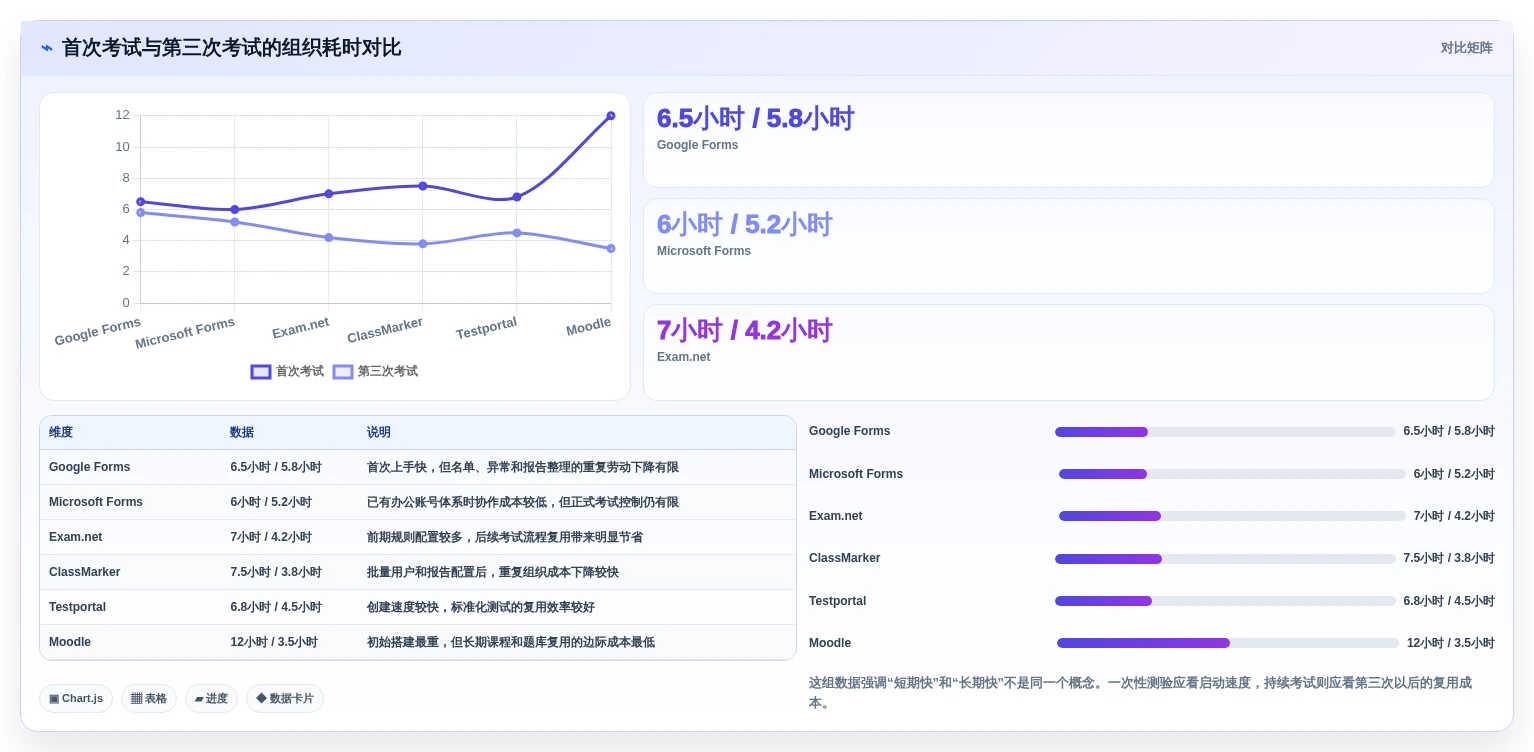
Task: Click the 7.5小时 / 3.8小时 table cell
Action: tap(276, 572)
